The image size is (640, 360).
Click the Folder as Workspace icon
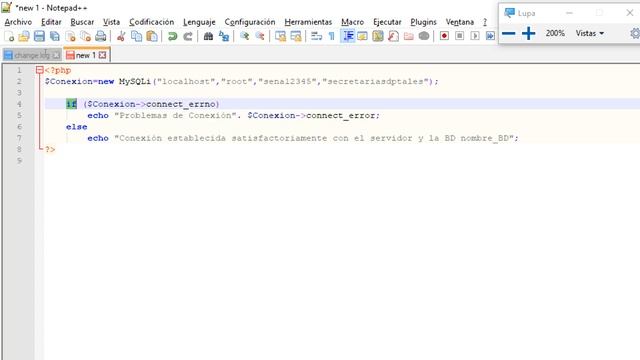pos(409,36)
